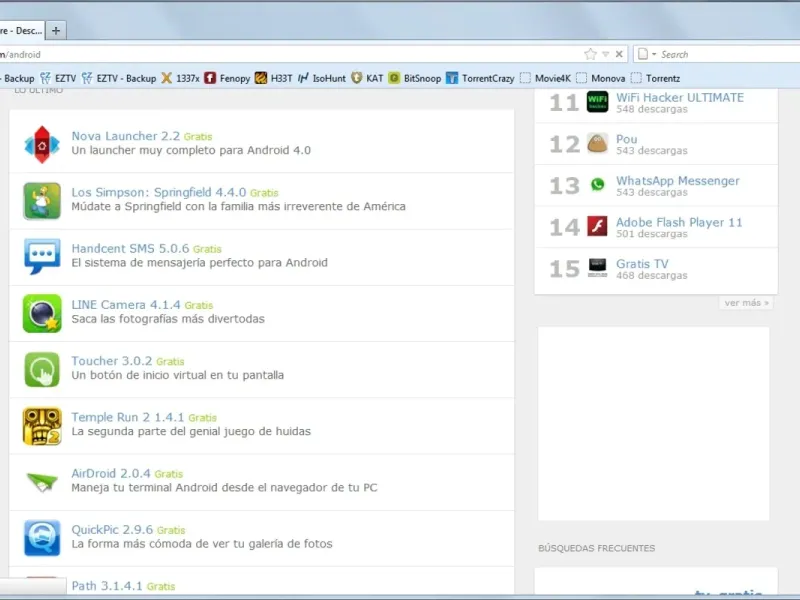Click the '468 descargas' count
The height and width of the screenshot is (600, 800).
tap(652, 276)
